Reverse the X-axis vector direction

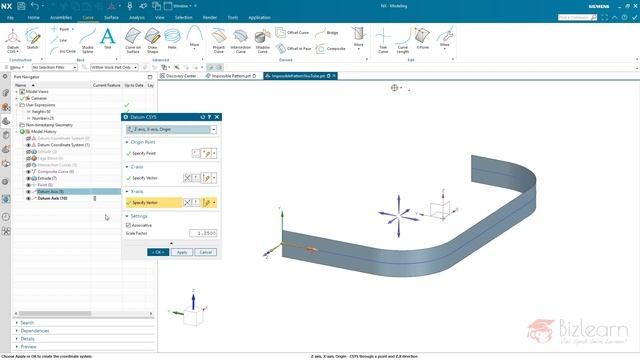187,202
